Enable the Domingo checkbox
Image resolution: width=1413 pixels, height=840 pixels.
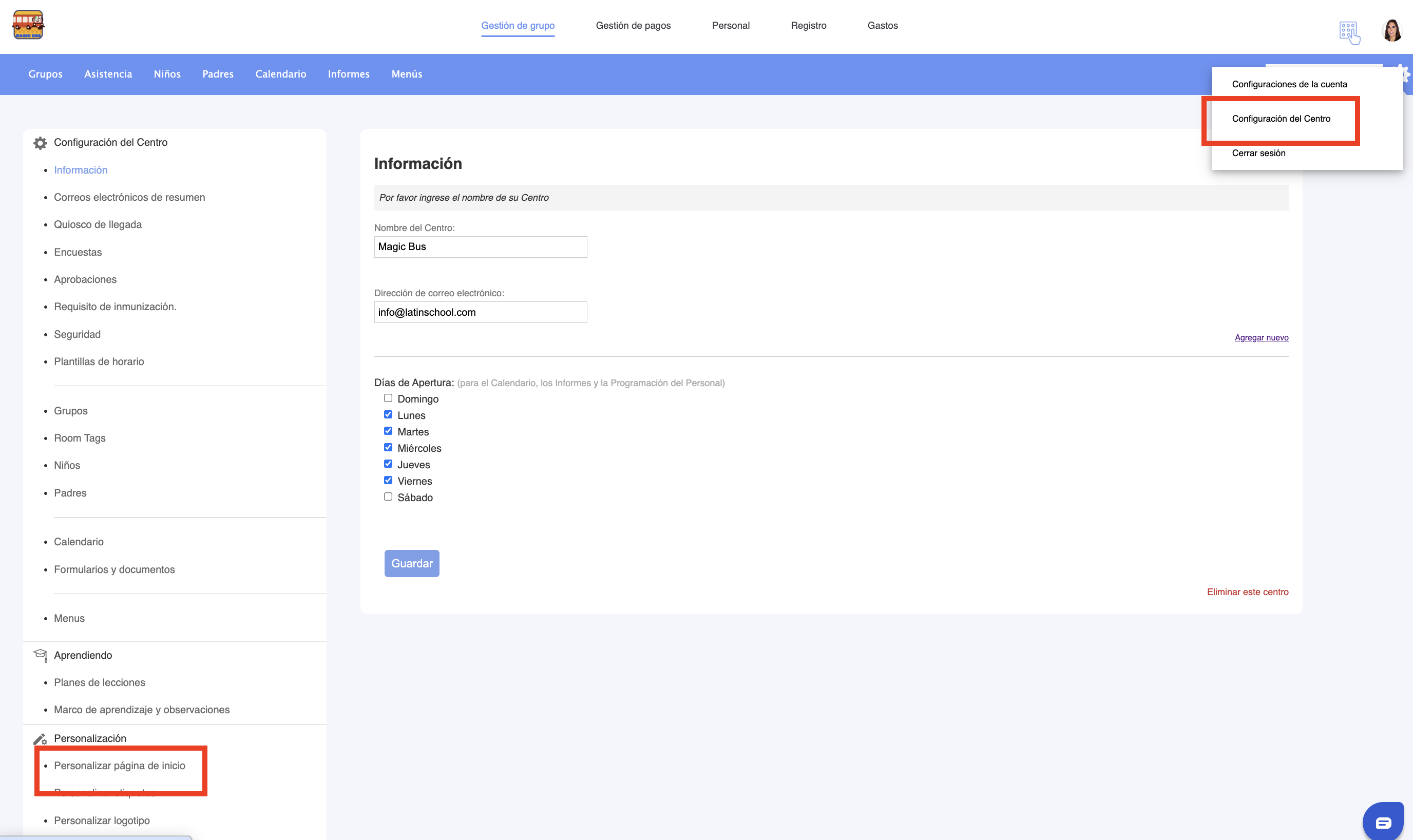(x=388, y=398)
